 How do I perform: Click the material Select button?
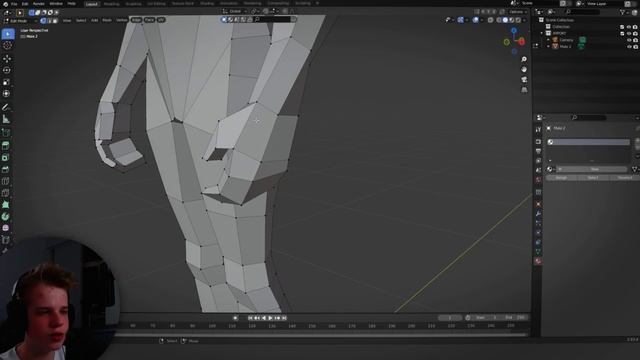coord(593,178)
